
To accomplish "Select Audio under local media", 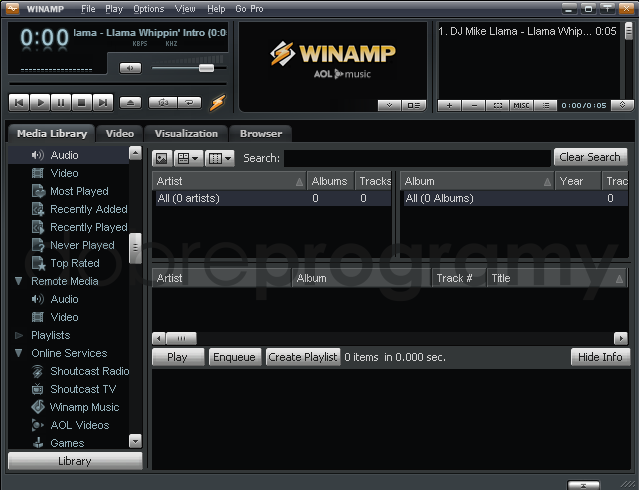I will (64, 155).
